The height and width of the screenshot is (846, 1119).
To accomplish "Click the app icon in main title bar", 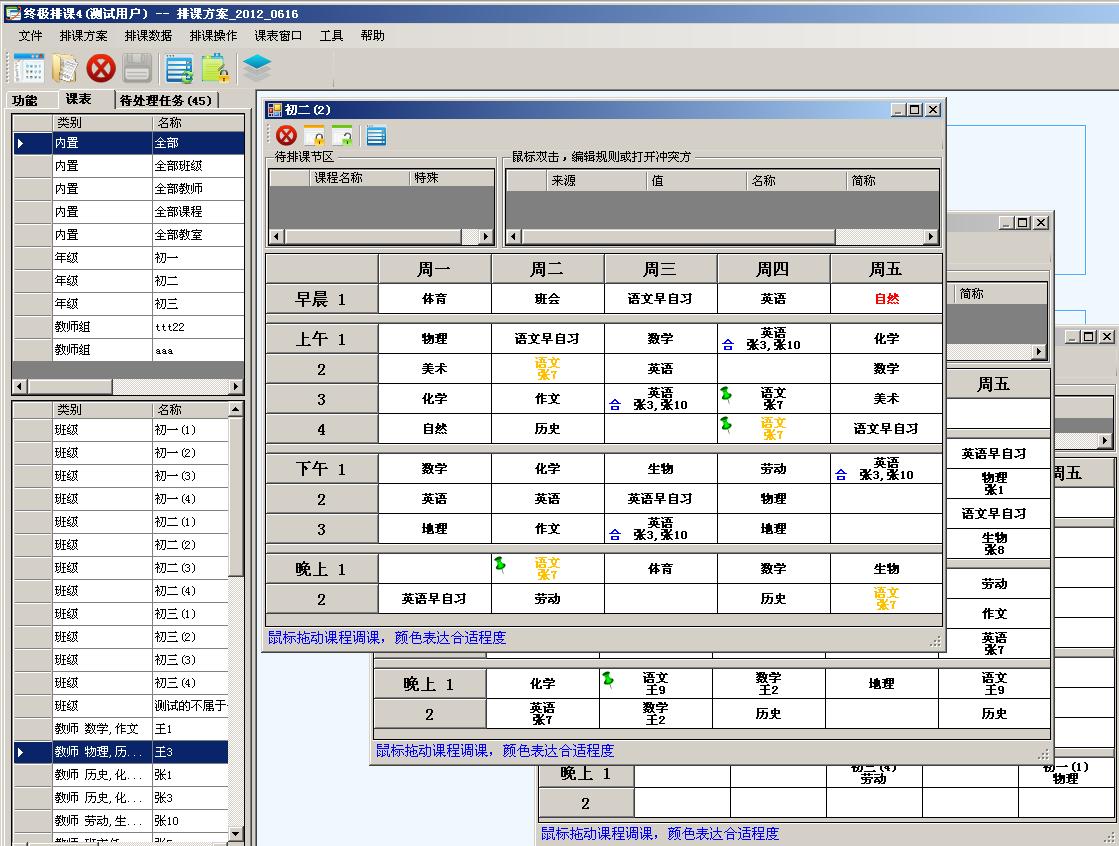I will (13, 13).
